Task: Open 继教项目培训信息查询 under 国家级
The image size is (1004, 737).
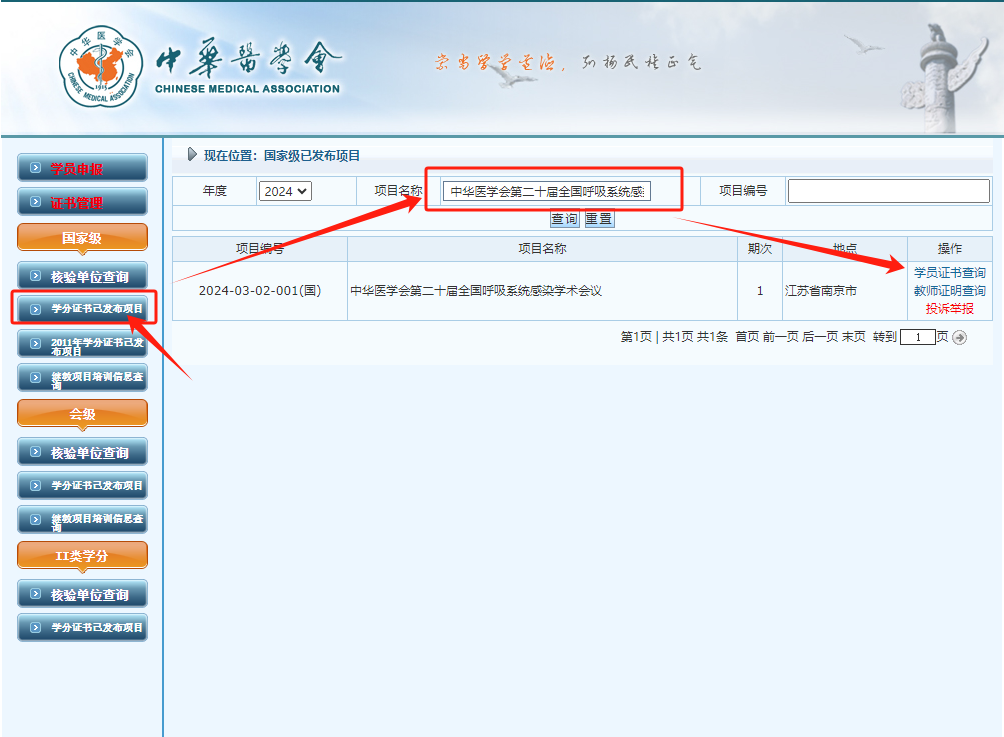Action: [81, 380]
